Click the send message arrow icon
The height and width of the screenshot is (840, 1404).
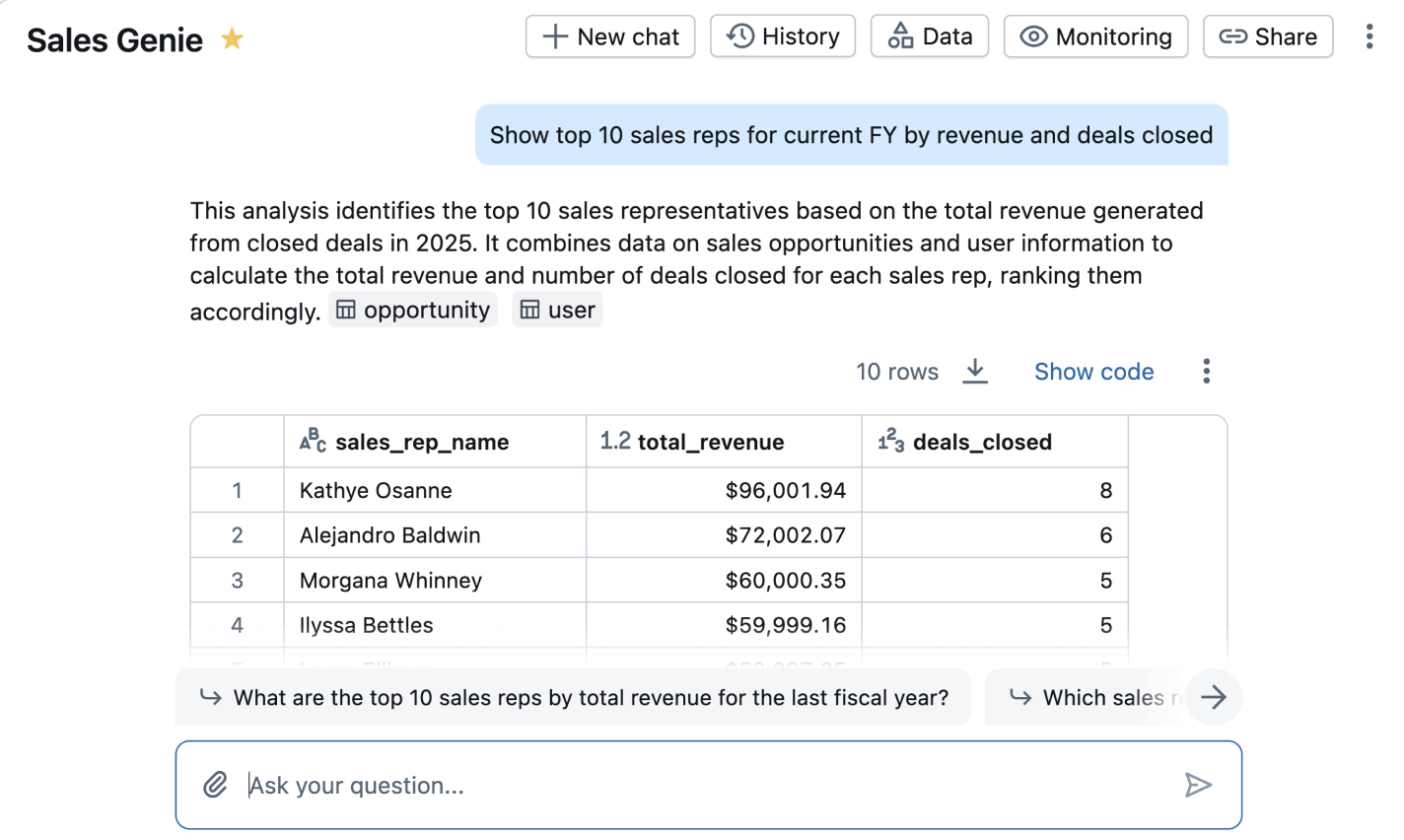coord(1197,785)
